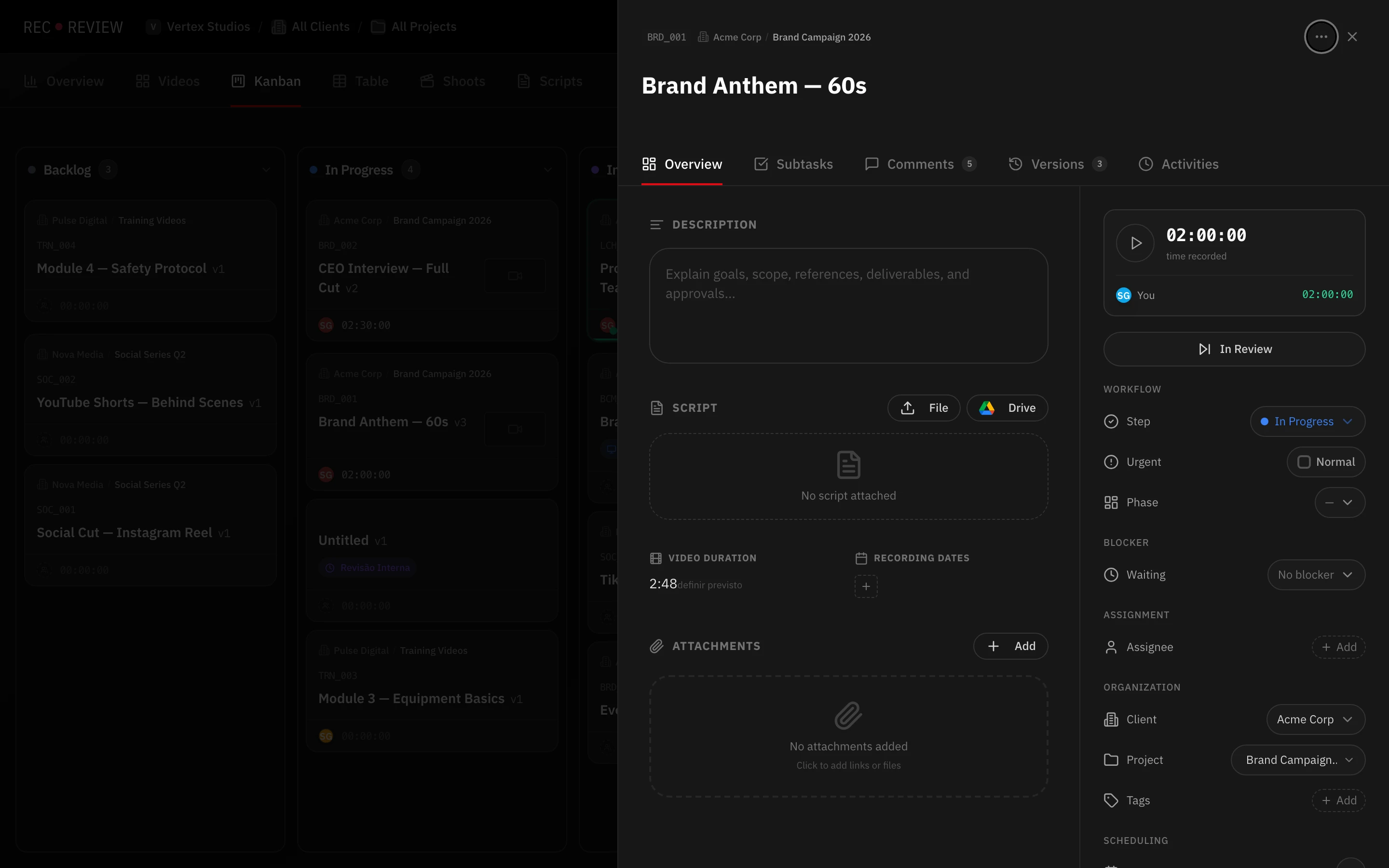Open the three-dot more options menu
1389x868 pixels.
1321,37
